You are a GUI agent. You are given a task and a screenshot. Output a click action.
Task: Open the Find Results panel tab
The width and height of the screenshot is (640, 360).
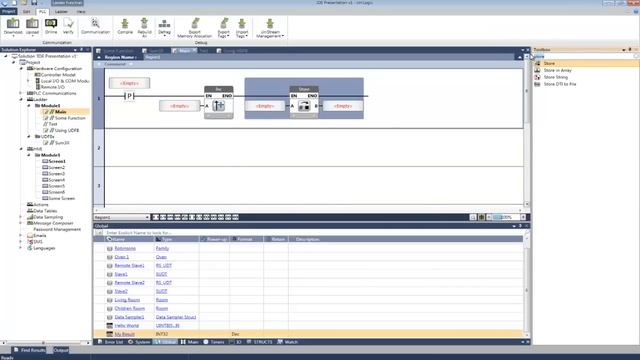[29, 350]
